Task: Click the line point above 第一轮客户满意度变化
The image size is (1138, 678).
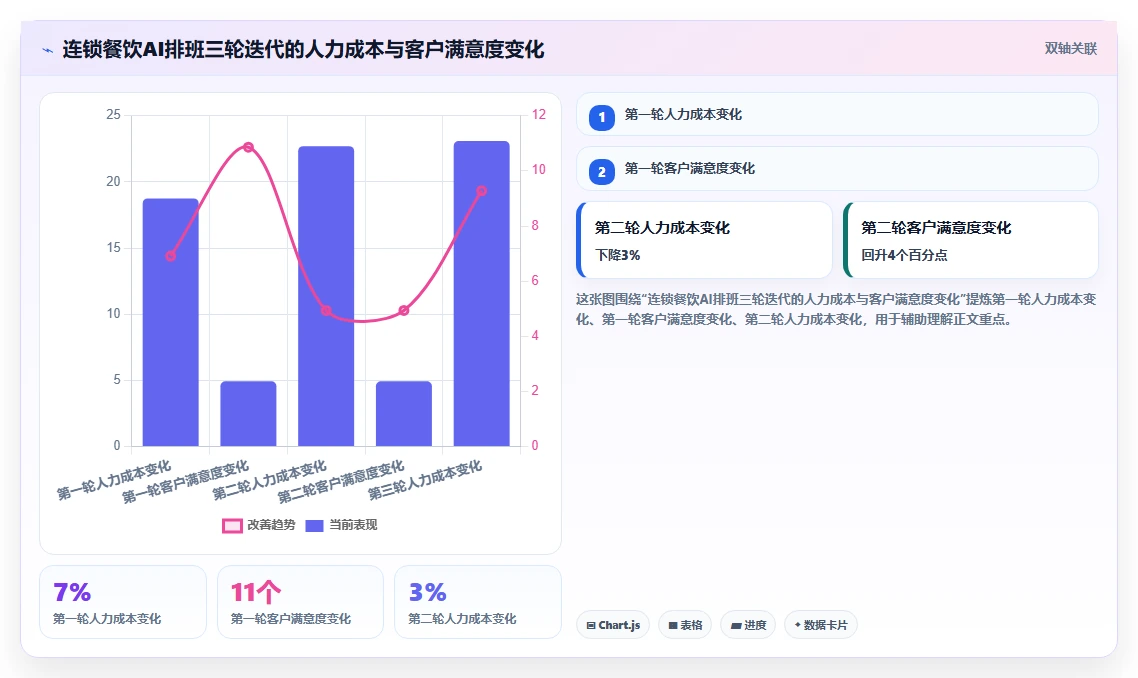Action: (x=248, y=147)
